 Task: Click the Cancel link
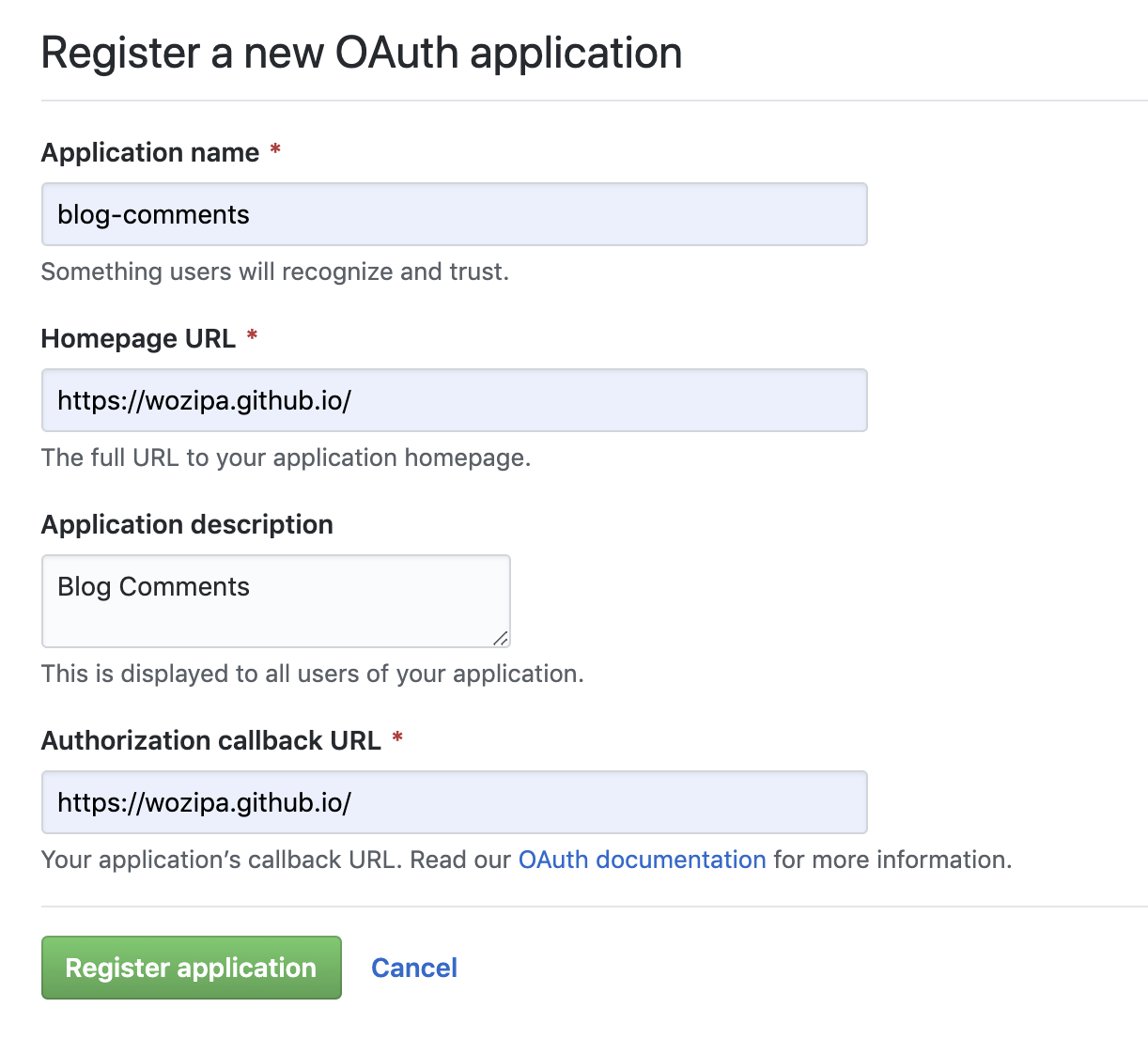pyautogui.click(x=414, y=968)
